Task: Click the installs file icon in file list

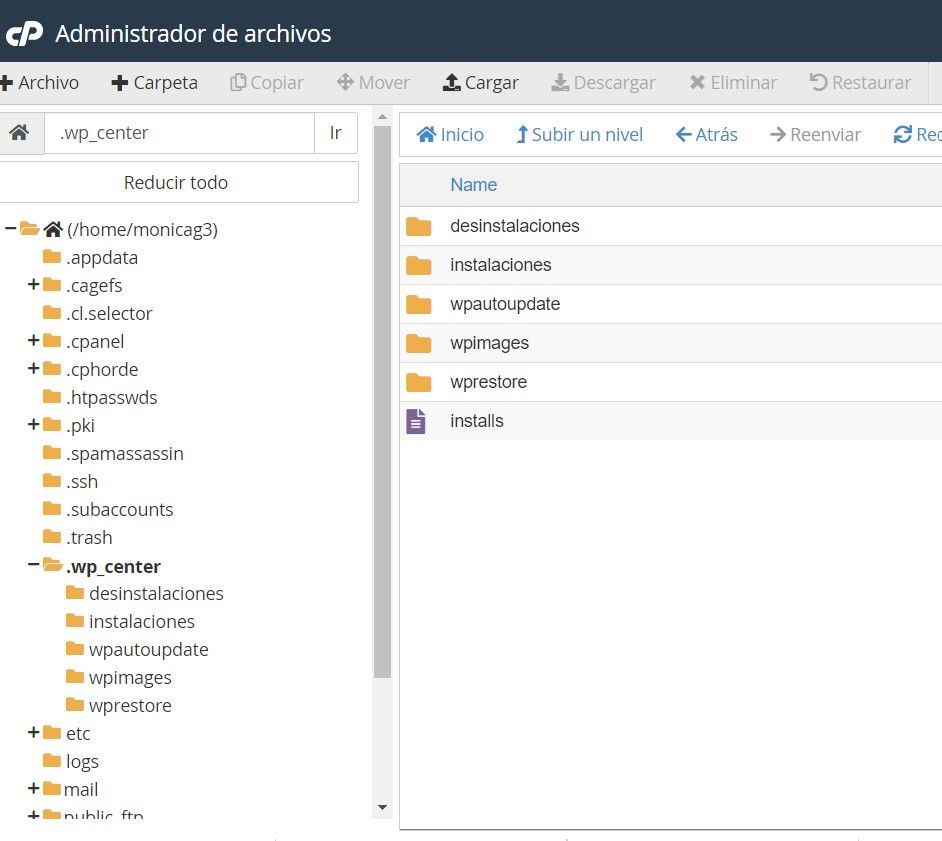Action: (416, 421)
